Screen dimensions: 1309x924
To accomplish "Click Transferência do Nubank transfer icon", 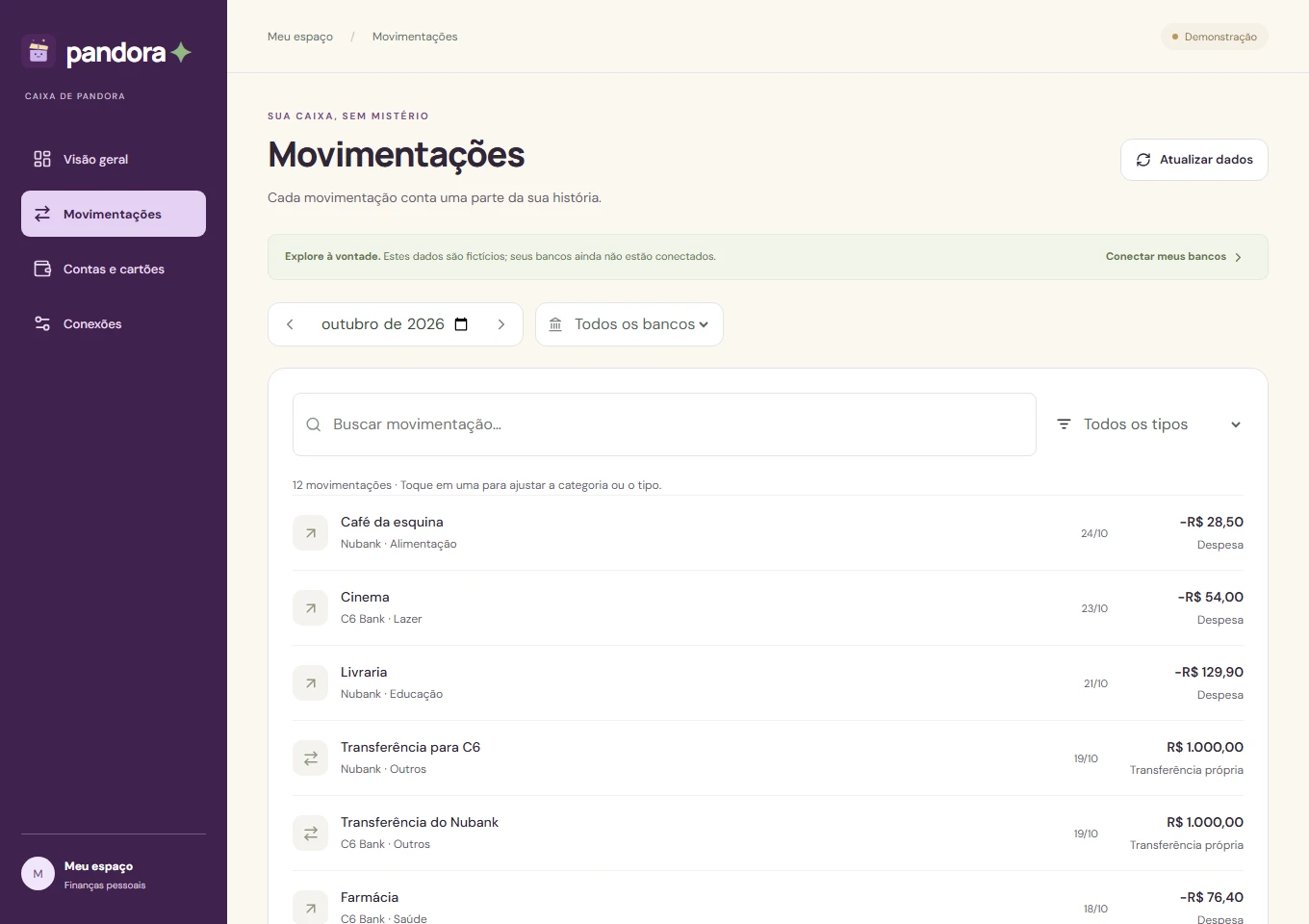I will pos(310,834).
